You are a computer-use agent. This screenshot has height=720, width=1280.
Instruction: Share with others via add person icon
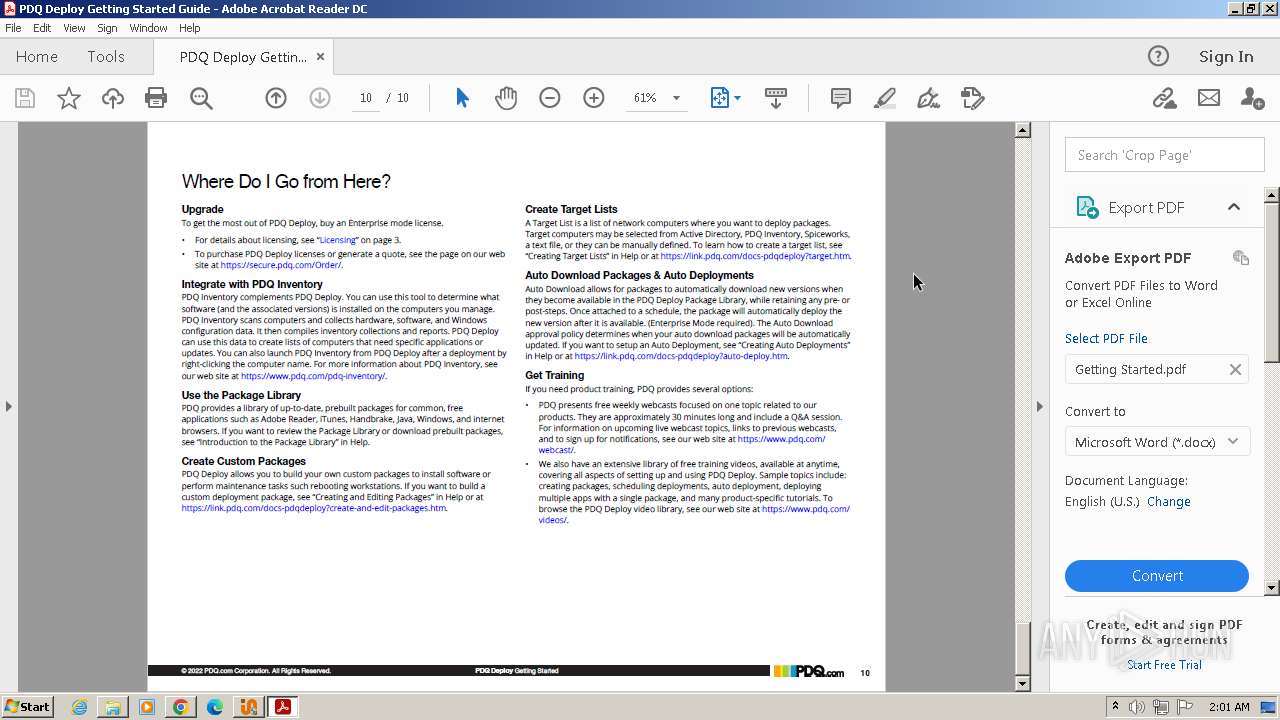point(1252,98)
